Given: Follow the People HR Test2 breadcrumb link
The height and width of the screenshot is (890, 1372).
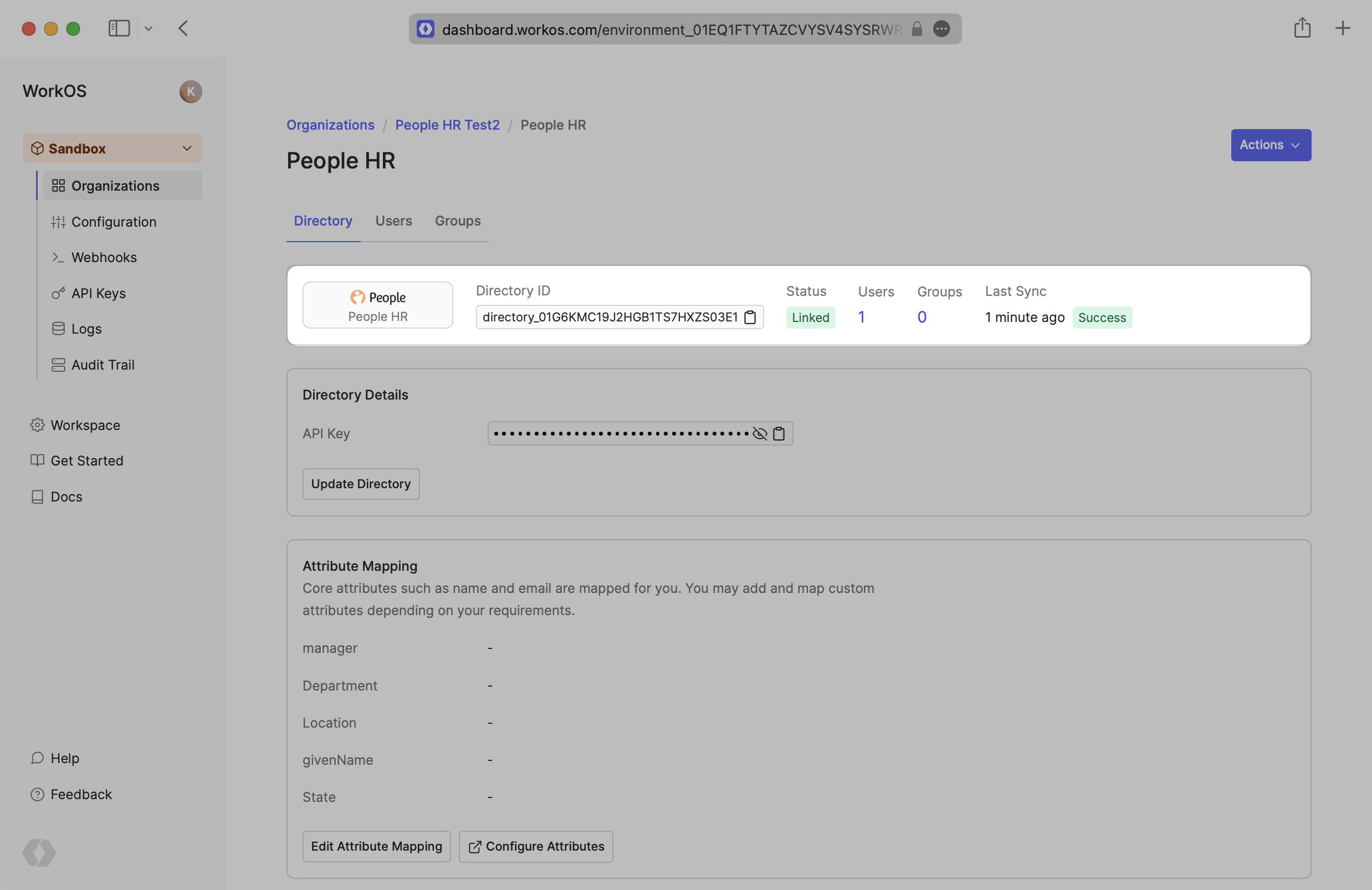Looking at the screenshot, I should point(447,125).
